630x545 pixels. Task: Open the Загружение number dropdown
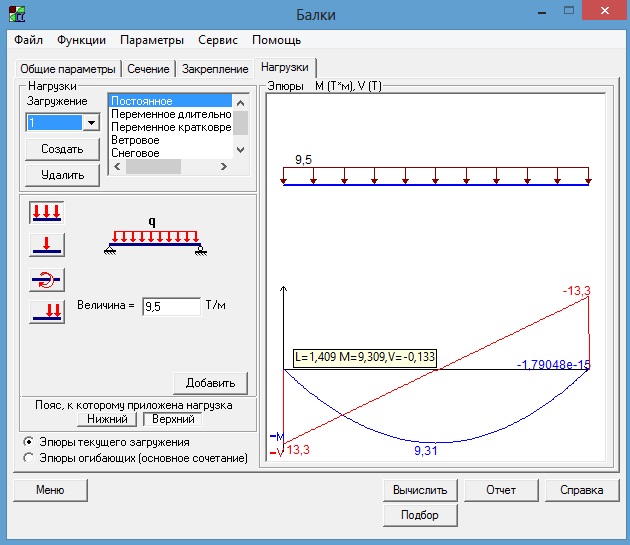(92, 123)
